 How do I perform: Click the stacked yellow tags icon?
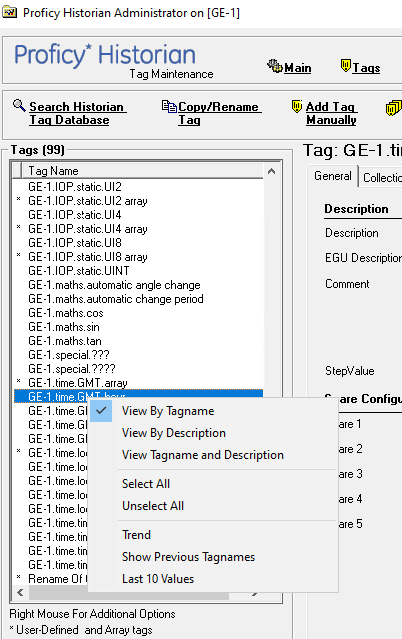(x=393, y=108)
